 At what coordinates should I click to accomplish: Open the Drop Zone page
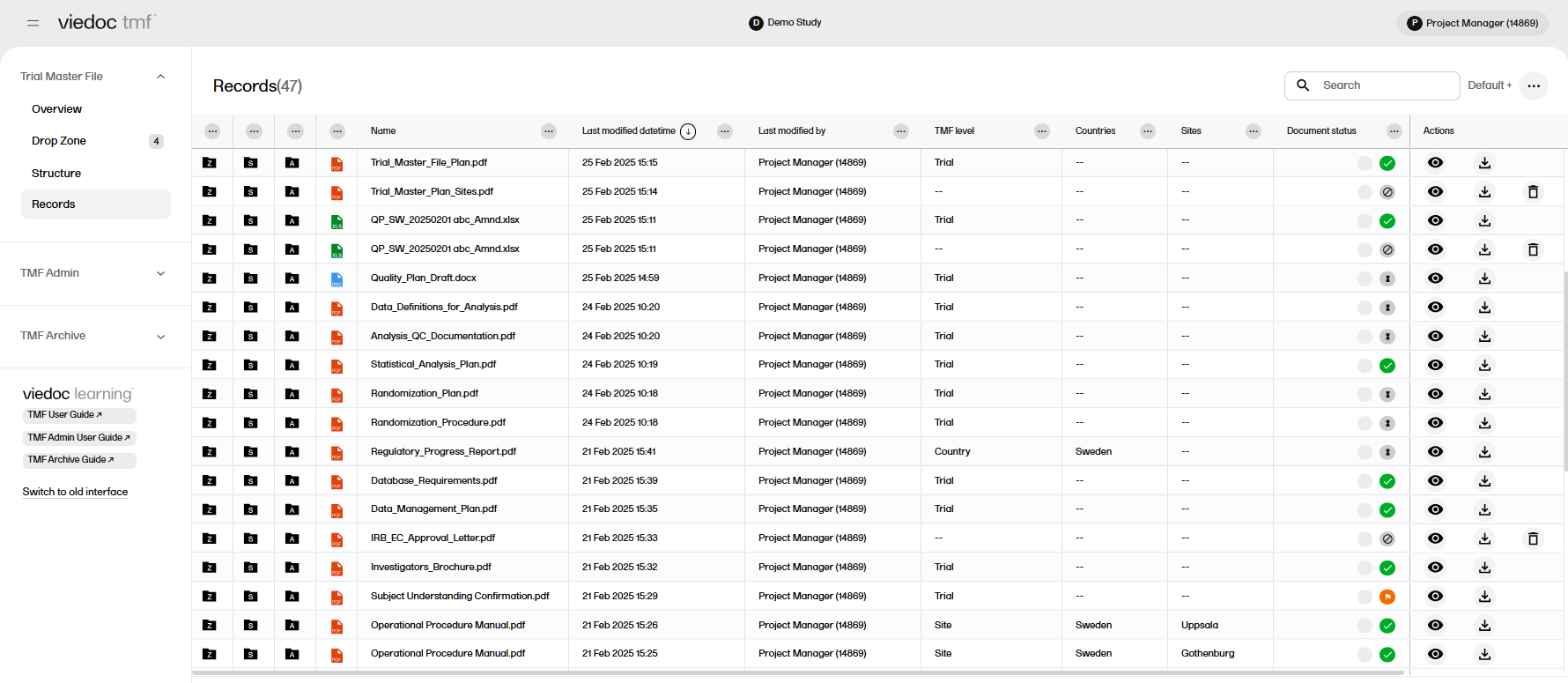(x=59, y=141)
